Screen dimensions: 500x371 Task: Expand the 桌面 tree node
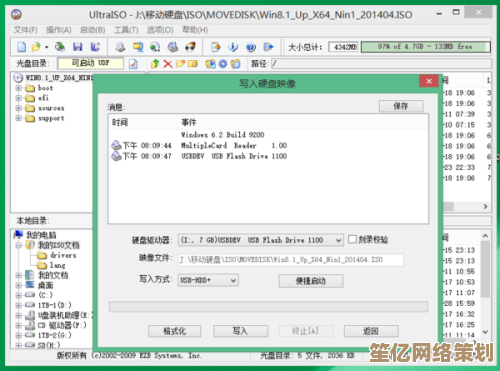[19, 285]
